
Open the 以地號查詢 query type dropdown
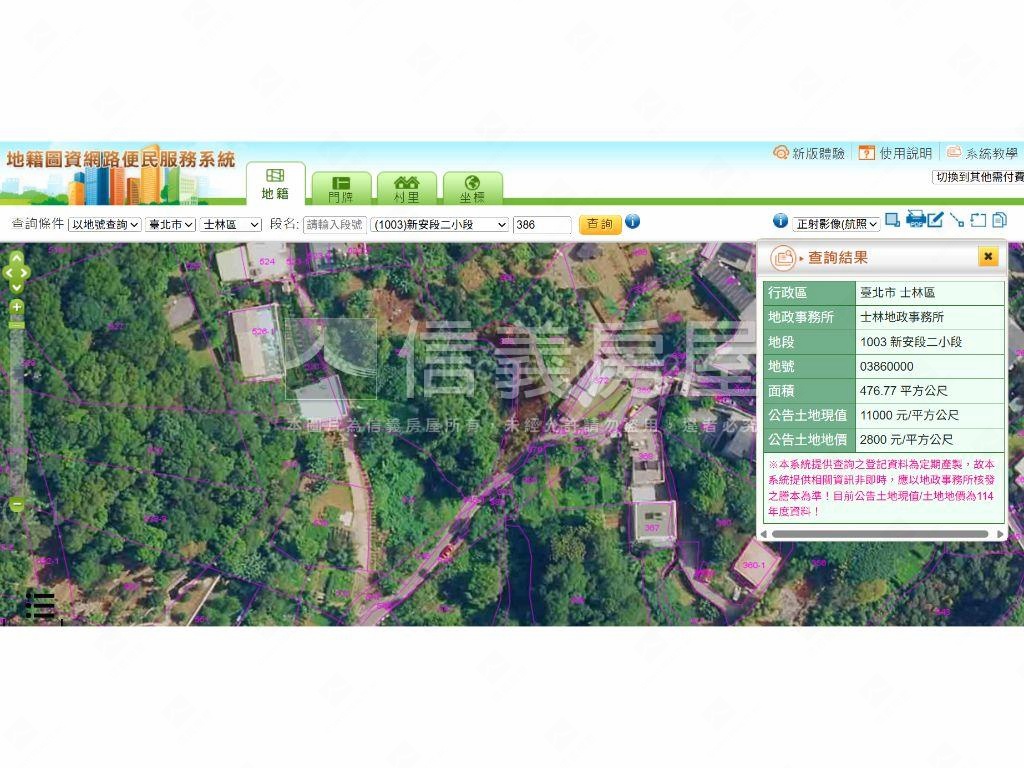[104, 225]
